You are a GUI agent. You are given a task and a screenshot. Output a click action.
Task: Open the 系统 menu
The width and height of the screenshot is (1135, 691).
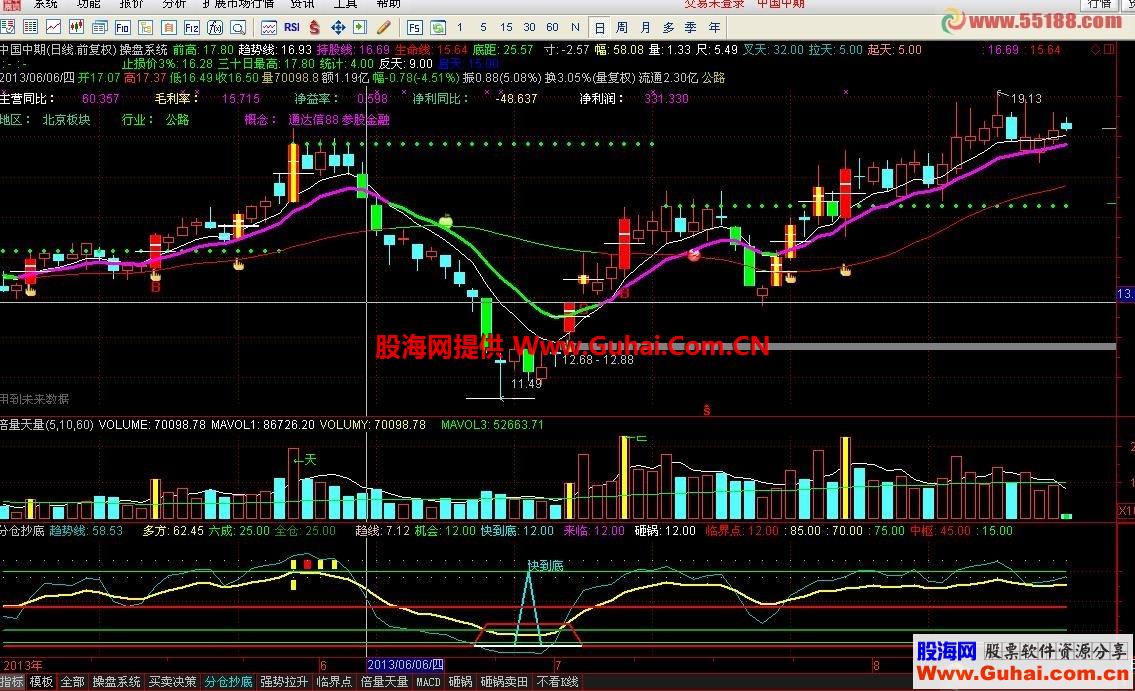tap(45, 4)
